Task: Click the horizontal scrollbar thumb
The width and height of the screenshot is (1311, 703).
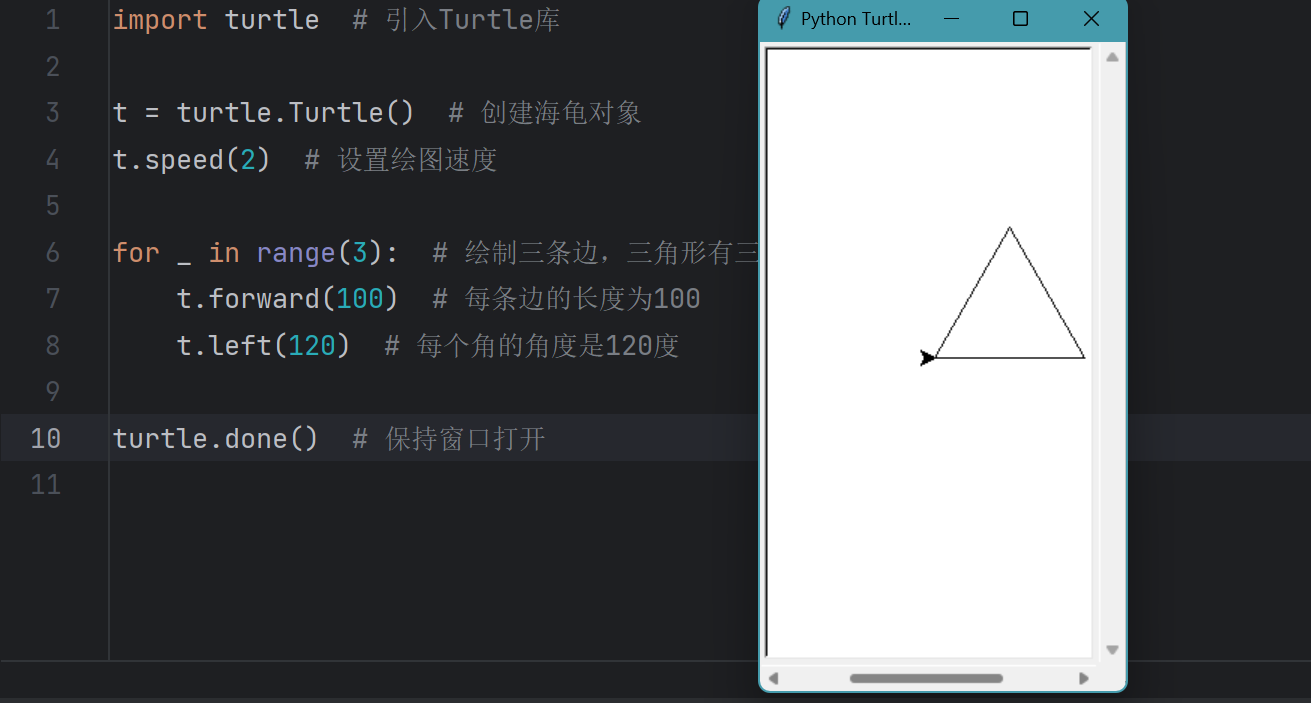Action: (926, 679)
